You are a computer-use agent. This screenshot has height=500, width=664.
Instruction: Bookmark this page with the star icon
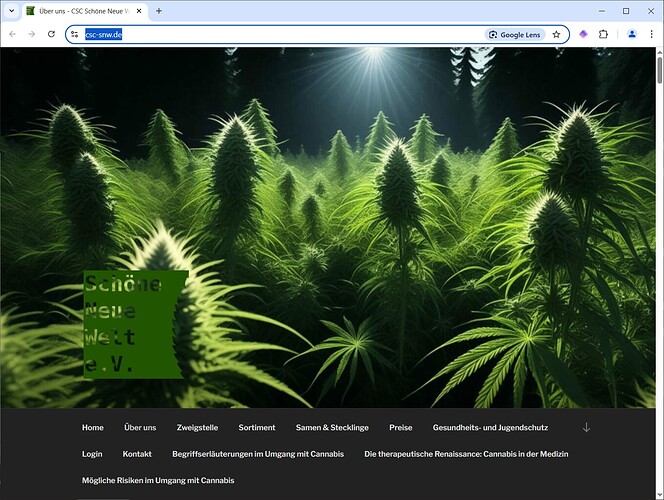click(556, 35)
